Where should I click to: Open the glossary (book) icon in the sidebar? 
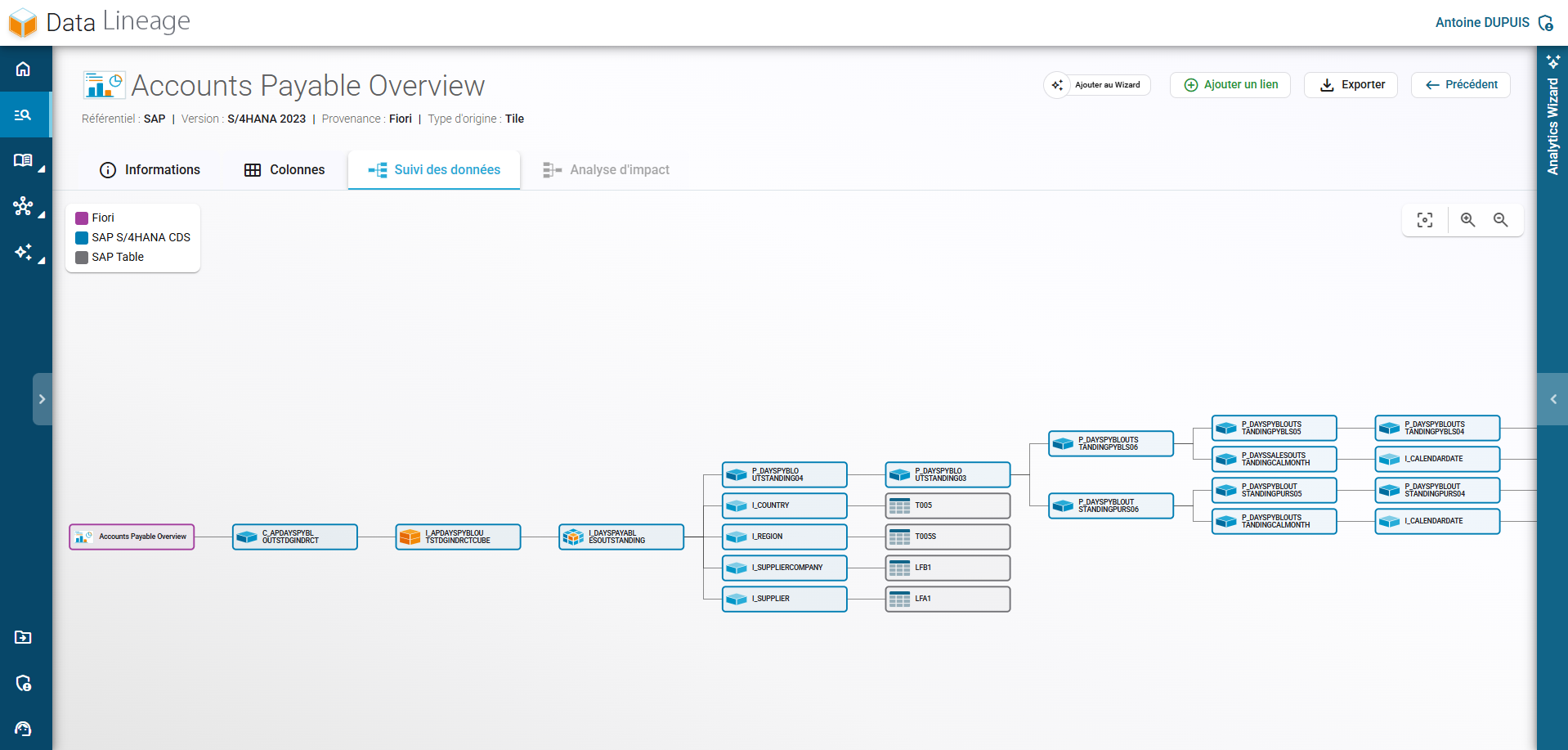[x=24, y=160]
